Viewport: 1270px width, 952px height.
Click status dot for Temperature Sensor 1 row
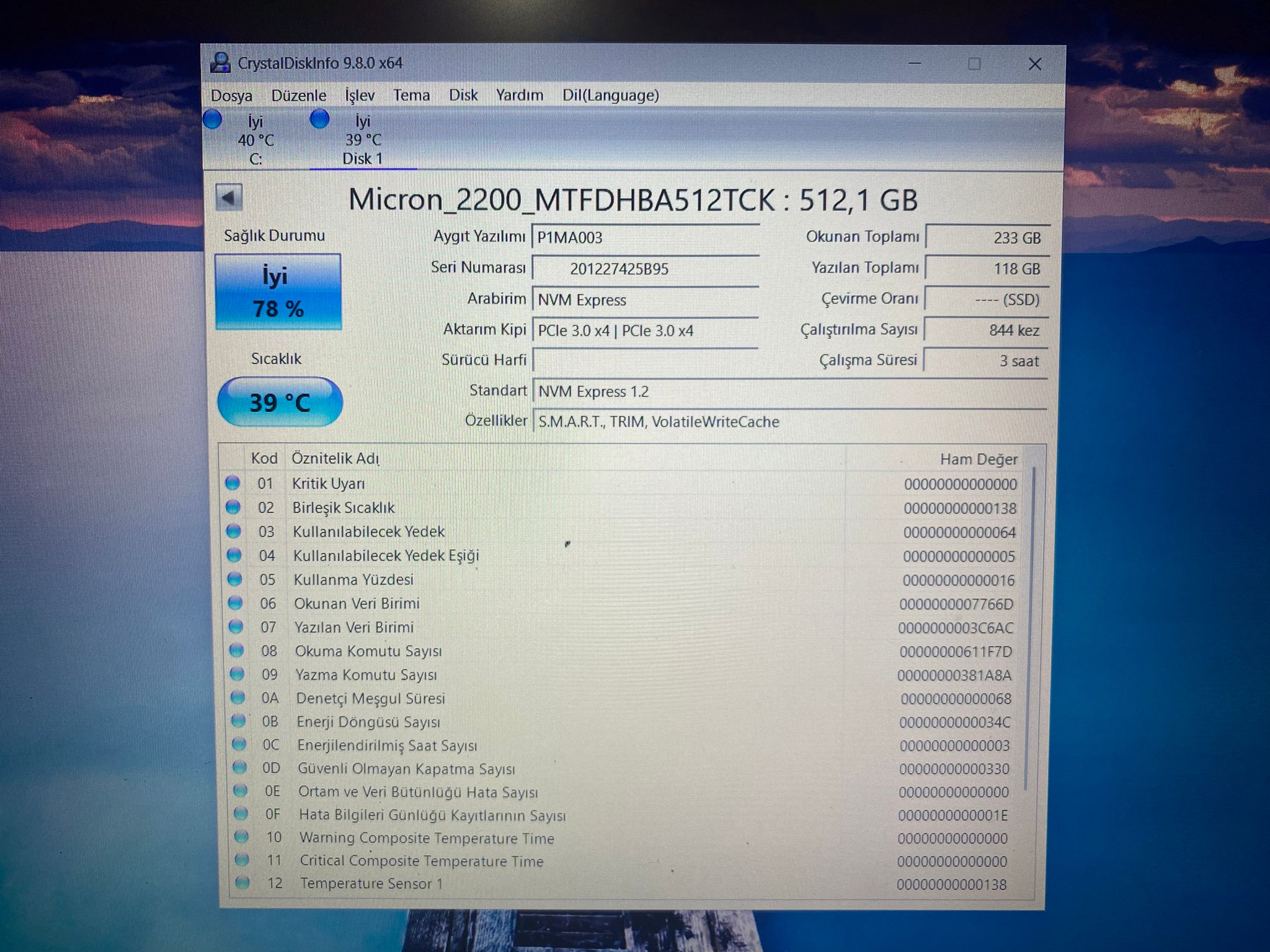[x=243, y=882]
